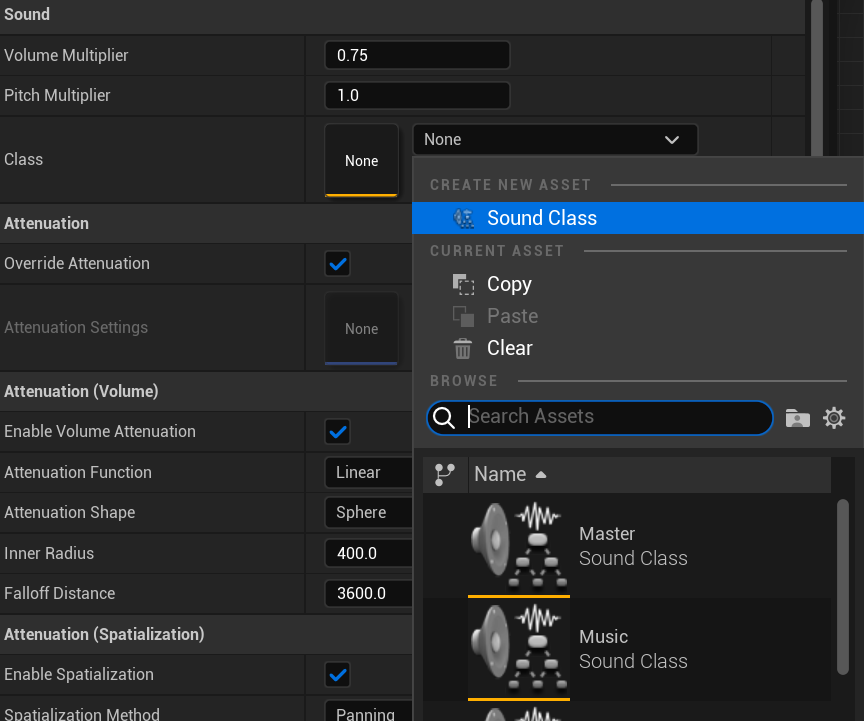Choose Paste from the asset menu

(638, 316)
